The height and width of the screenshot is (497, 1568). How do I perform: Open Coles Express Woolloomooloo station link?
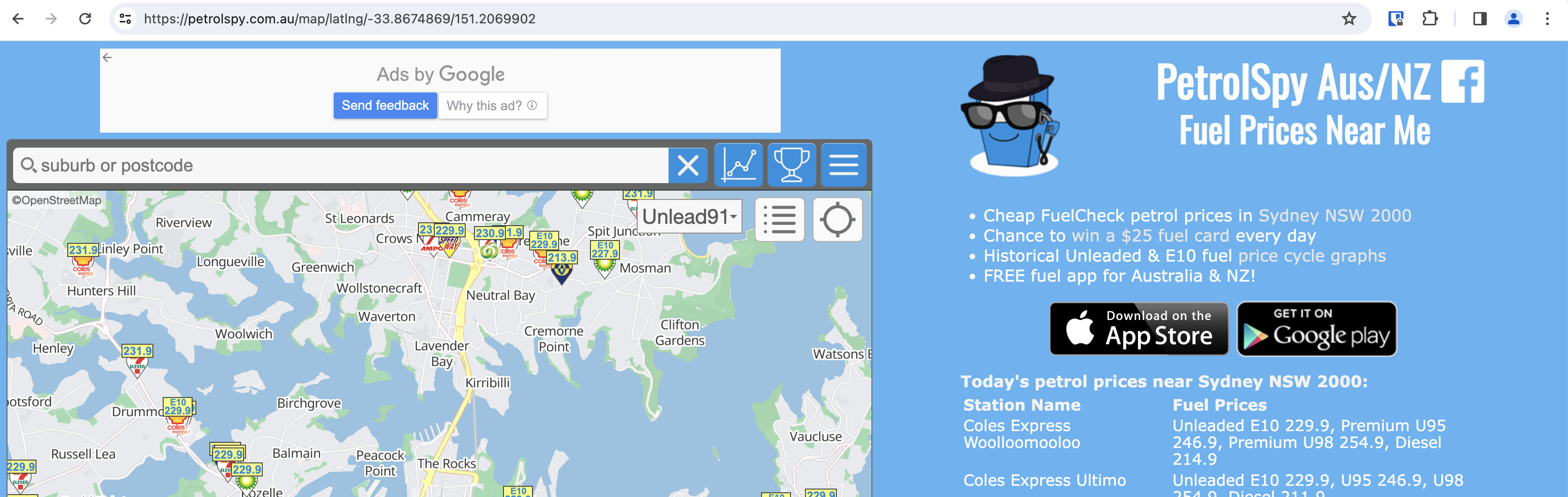click(x=1021, y=434)
